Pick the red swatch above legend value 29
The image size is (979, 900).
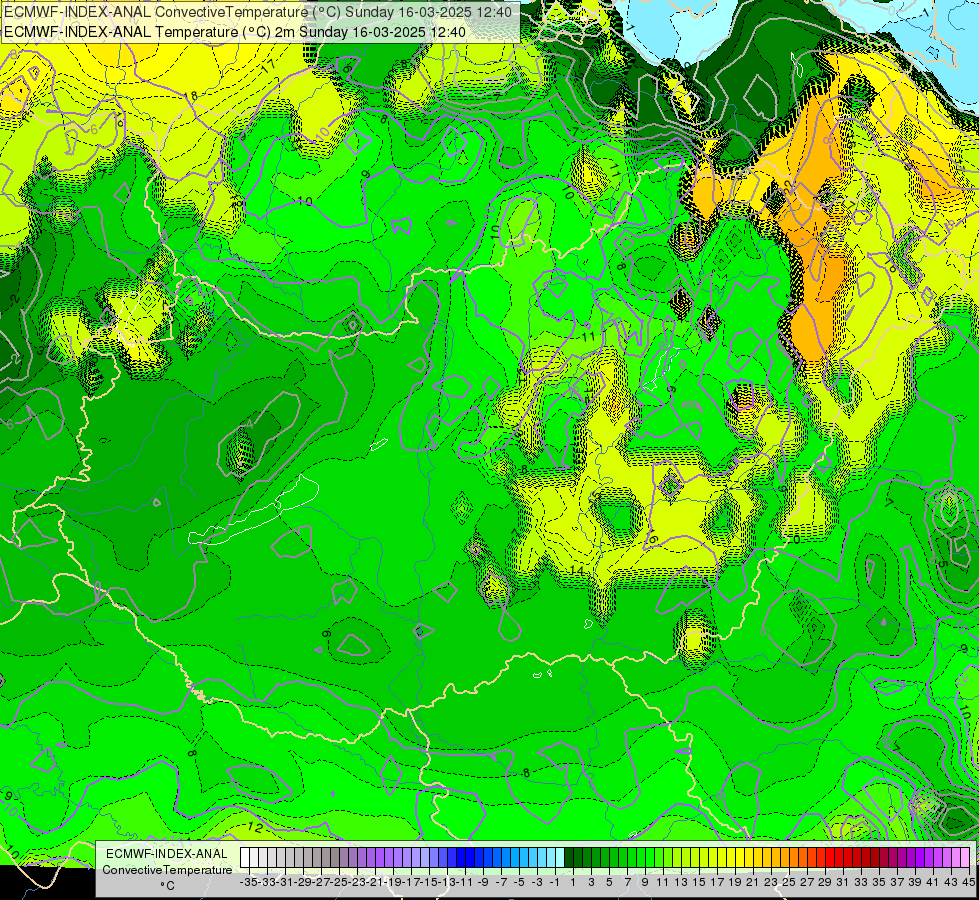pos(822,858)
